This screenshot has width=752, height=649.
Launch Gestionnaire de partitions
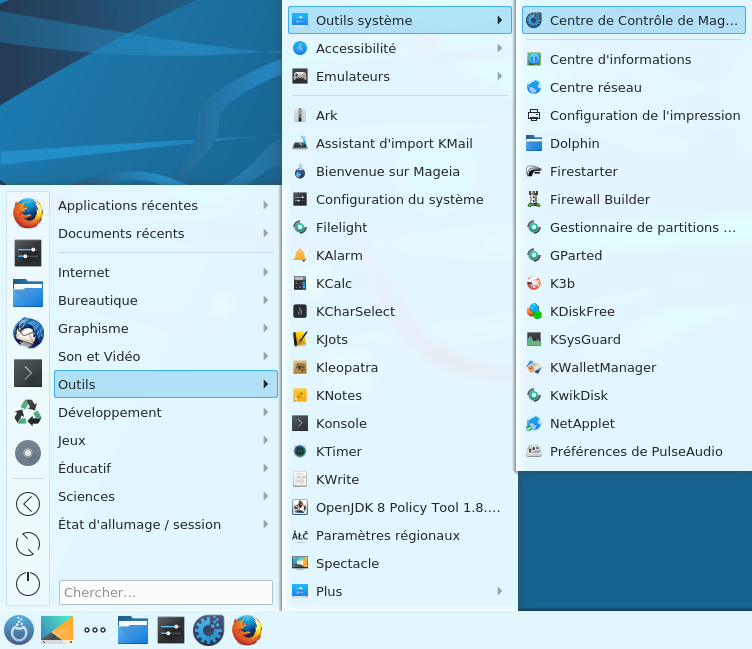[x=634, y=227]
